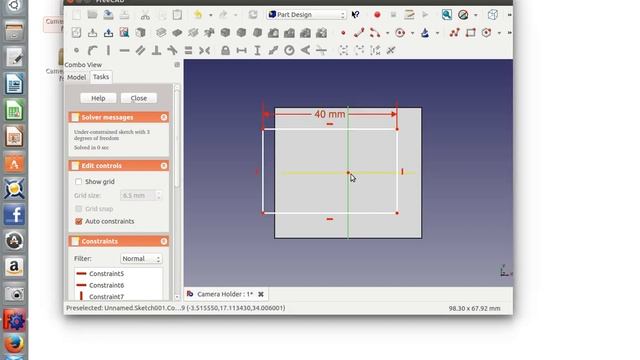Open the circle tool dropdown arrow
This screenshot has height=360, width=640.
(412, 33)
